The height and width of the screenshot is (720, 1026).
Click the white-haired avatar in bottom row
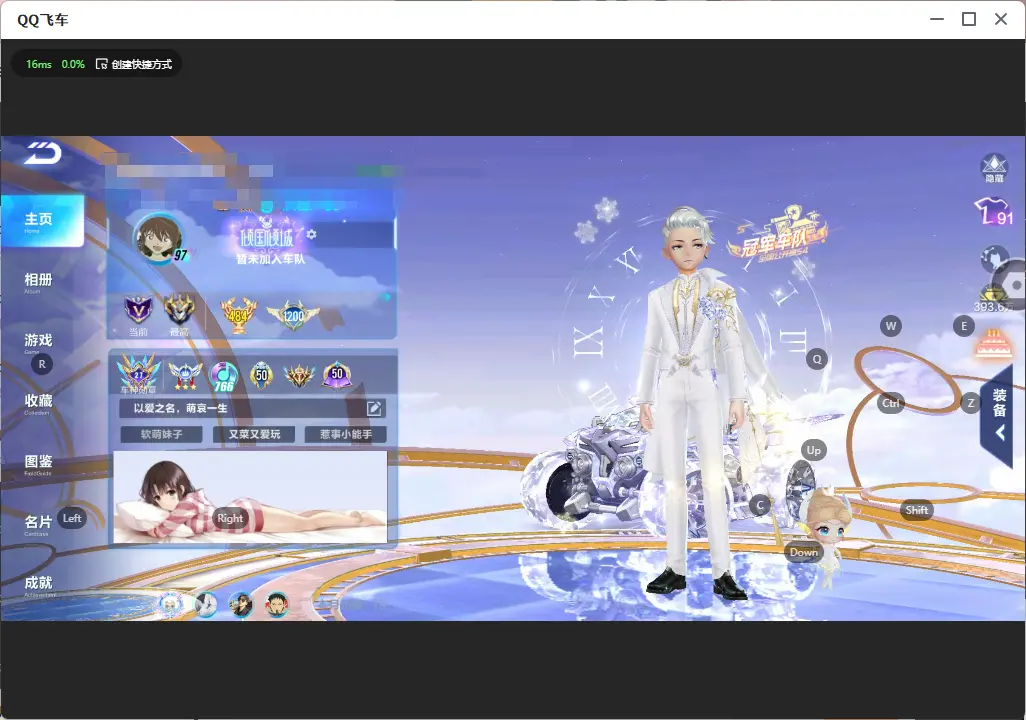(171, 603)
